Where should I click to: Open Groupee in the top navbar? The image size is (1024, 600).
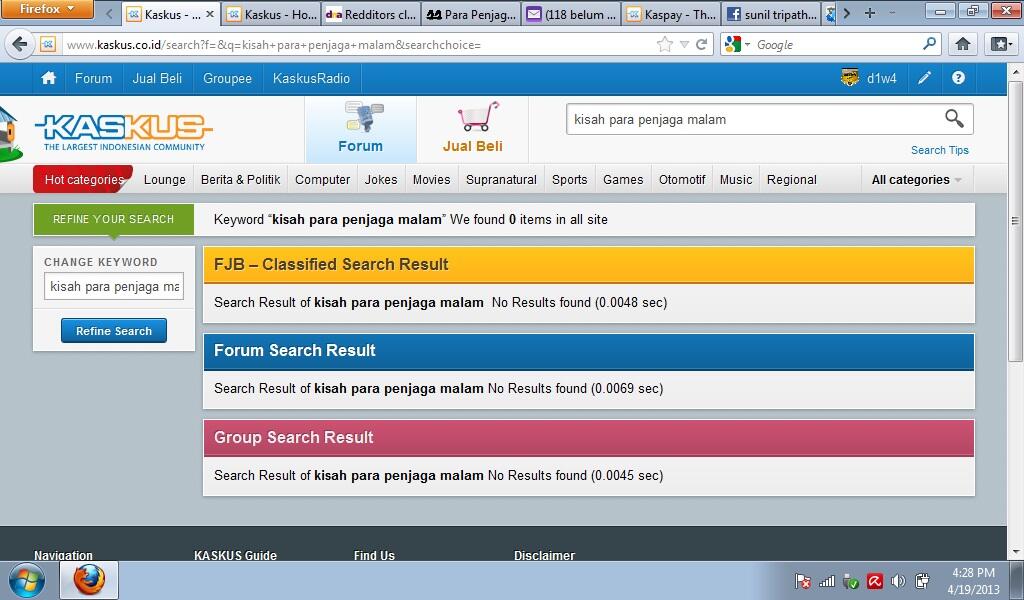[227, 78]
